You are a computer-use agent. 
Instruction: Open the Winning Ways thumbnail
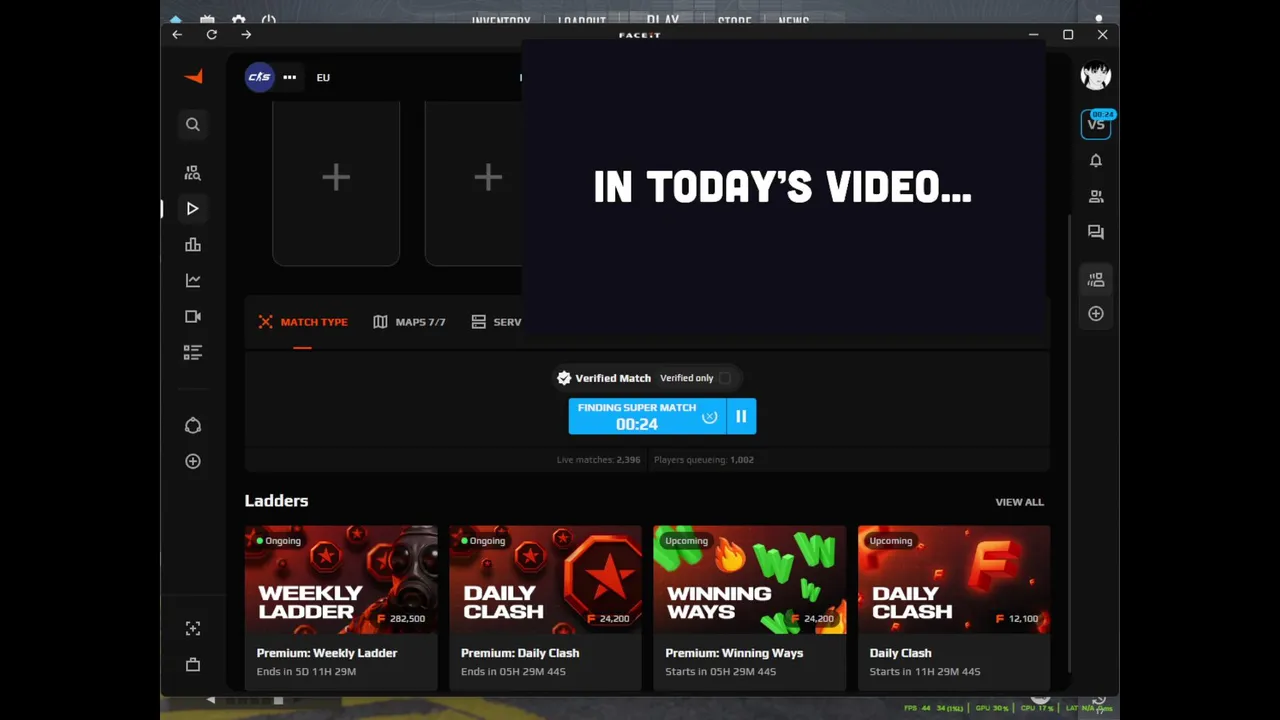click(749, 580)
